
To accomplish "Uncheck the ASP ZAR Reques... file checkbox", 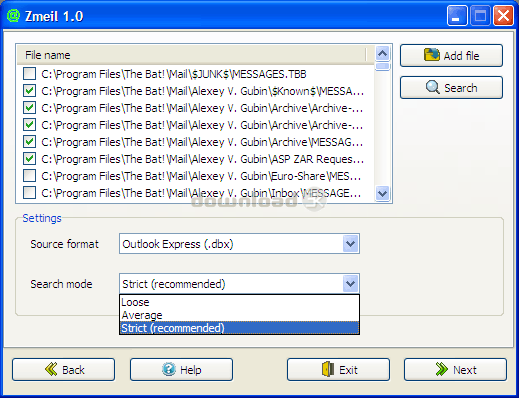I will tap(30, 159).
